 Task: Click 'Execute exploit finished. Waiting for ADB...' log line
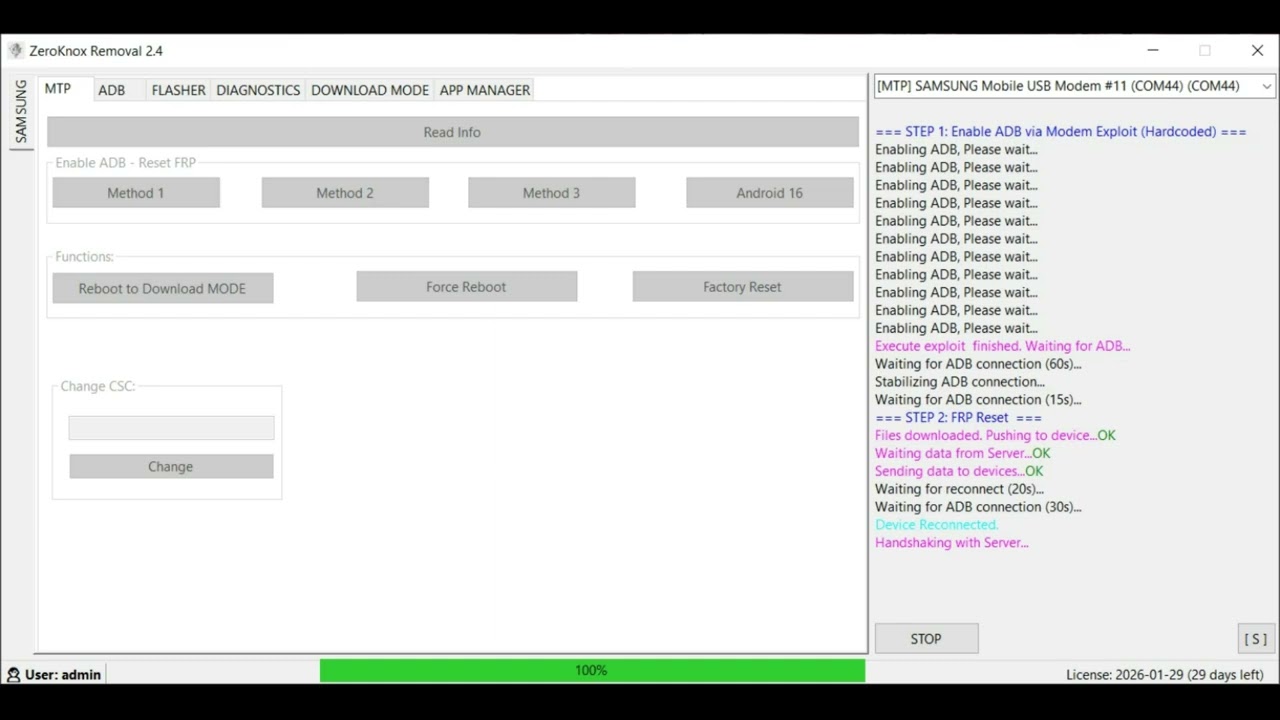(x=1002, y=346)
